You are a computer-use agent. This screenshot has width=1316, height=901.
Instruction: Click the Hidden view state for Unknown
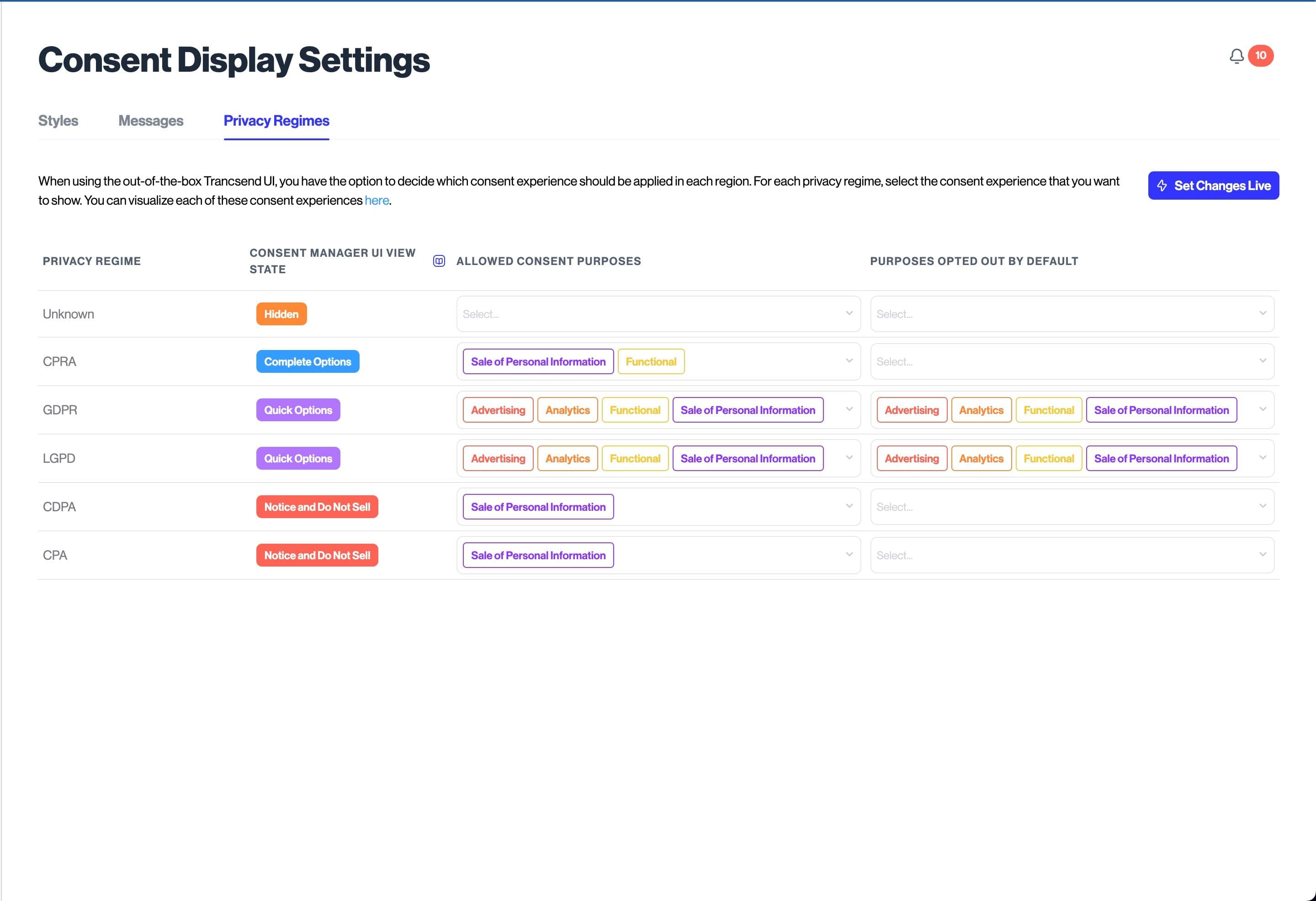point(281,314)
